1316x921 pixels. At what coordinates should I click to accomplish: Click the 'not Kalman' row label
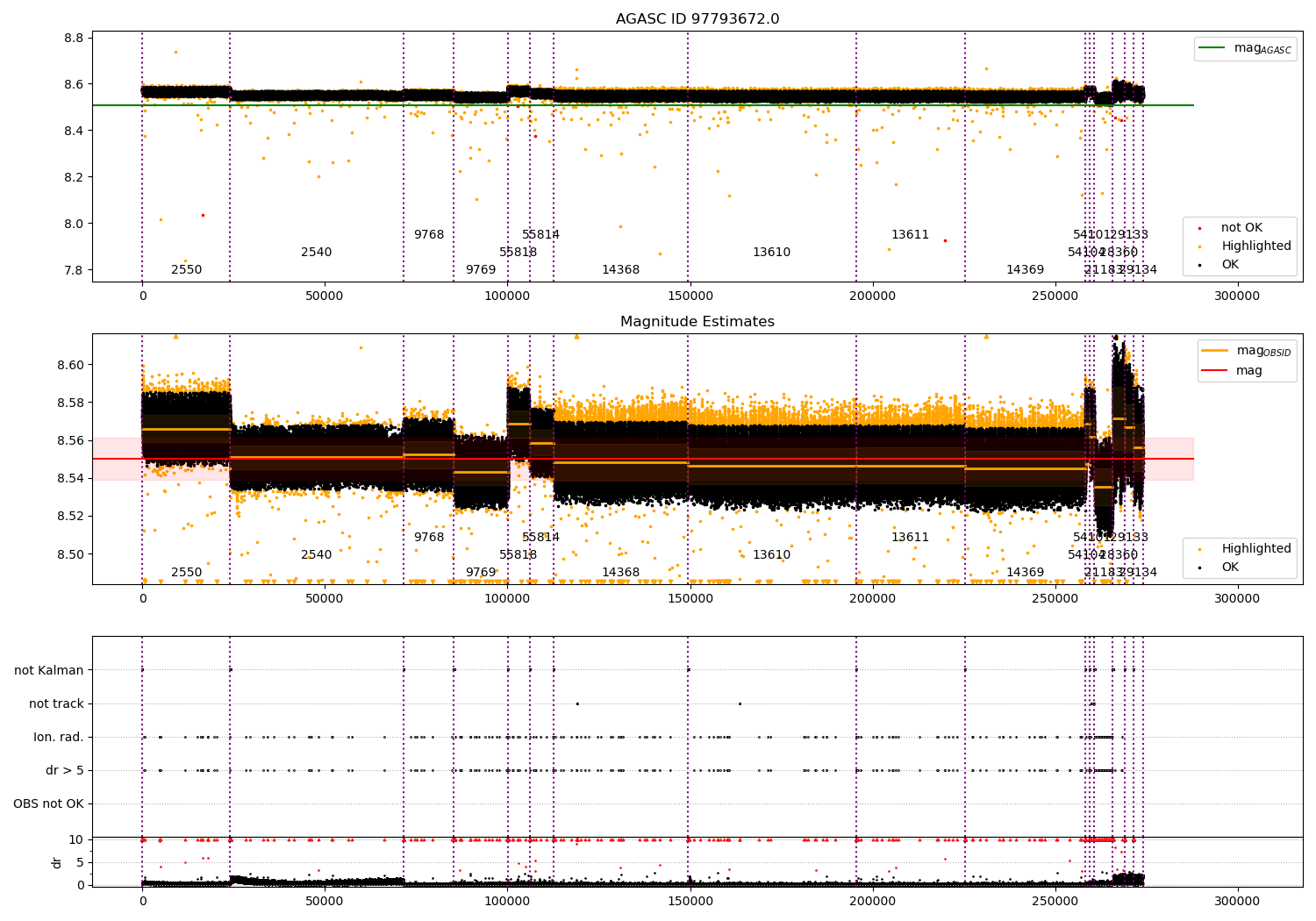pos(49,671)
